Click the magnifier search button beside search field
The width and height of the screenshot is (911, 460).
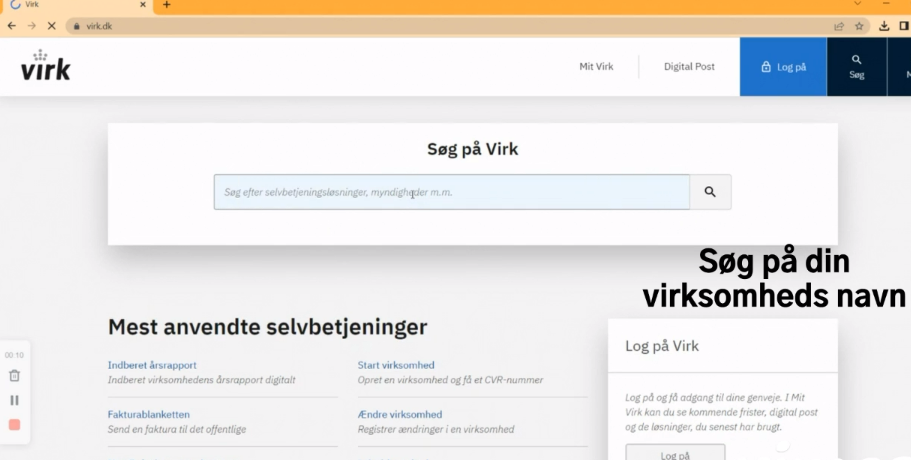(x=710, y=192)
